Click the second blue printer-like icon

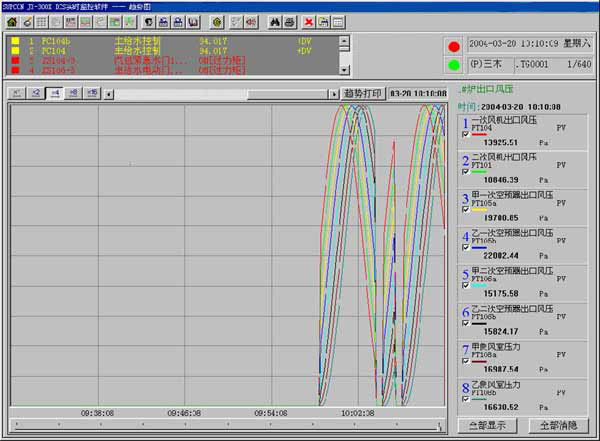coord(178,22)
